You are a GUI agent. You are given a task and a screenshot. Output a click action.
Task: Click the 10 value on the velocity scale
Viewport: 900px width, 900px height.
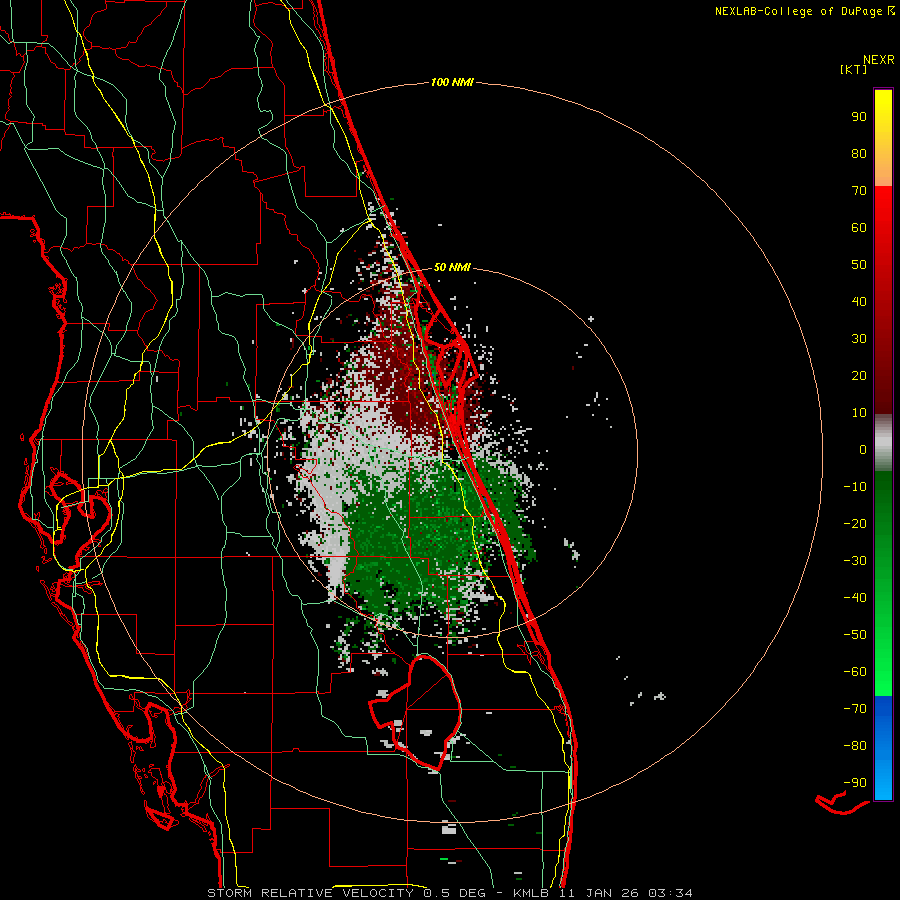[859, 413]
